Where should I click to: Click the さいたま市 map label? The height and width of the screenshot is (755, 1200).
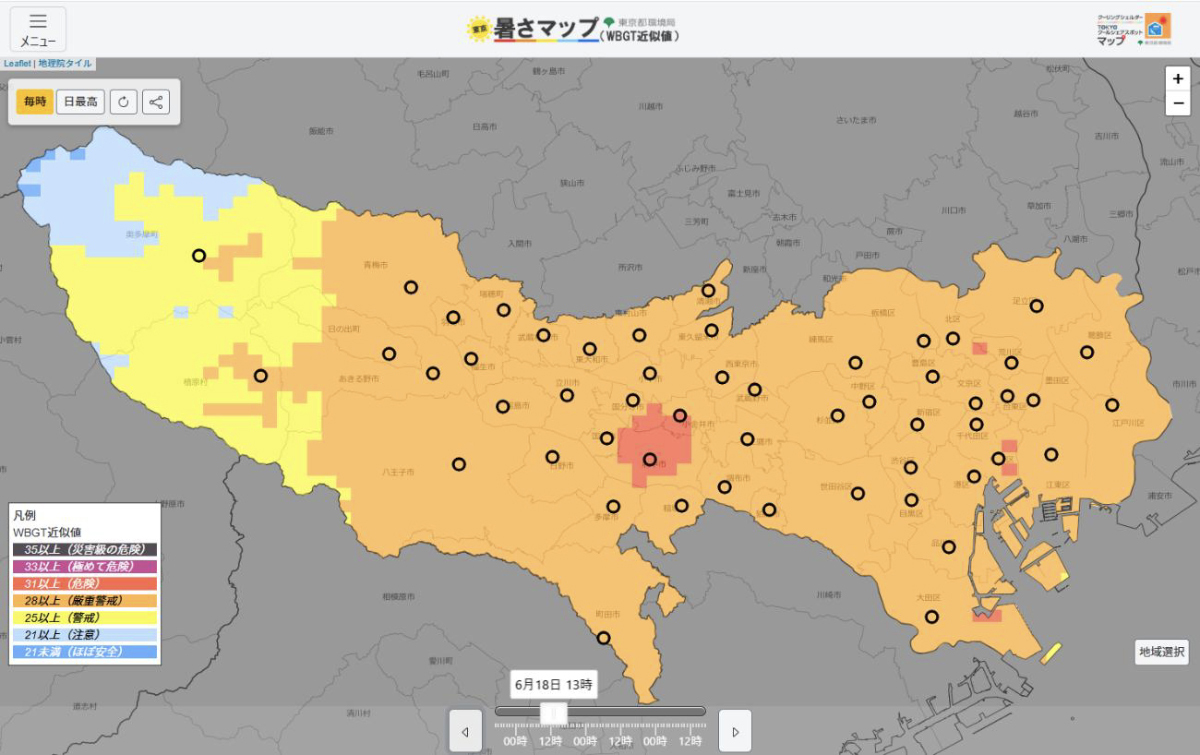857,120
